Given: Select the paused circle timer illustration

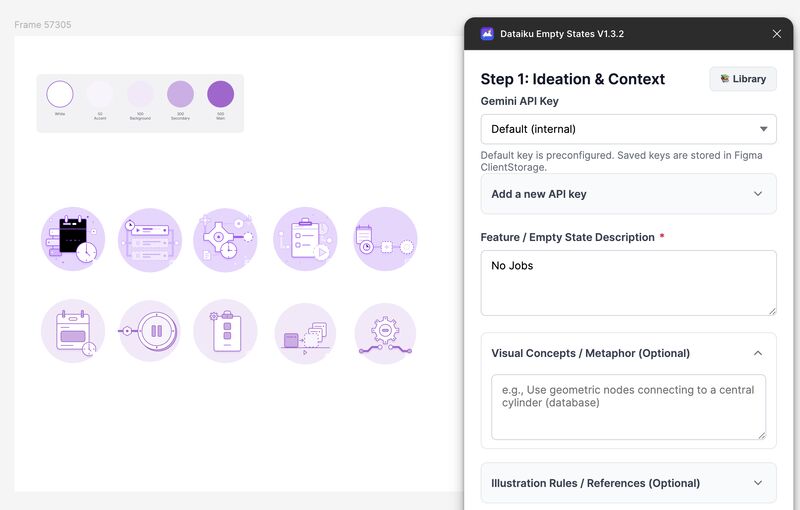Looking at the screenshot, I should tap(150, 330).
